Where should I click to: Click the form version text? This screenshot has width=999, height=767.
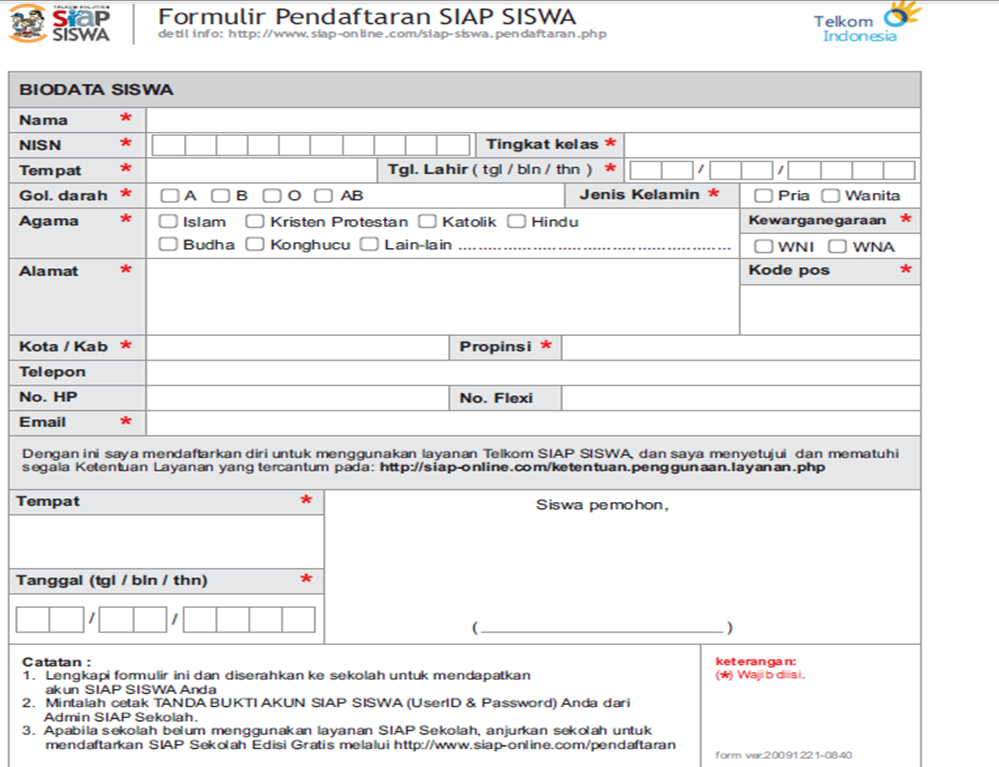point(783,755)
